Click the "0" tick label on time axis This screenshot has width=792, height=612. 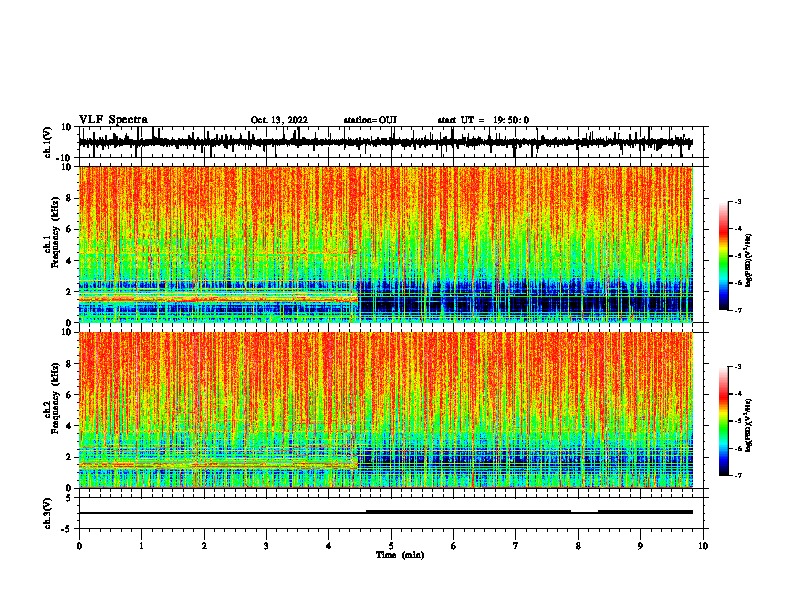(x=79, y=546)
